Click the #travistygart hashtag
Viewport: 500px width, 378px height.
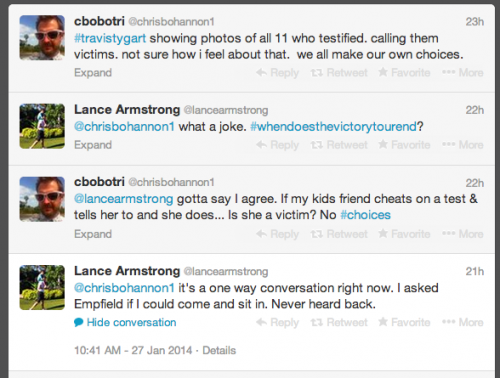click(x=110, y=38)
